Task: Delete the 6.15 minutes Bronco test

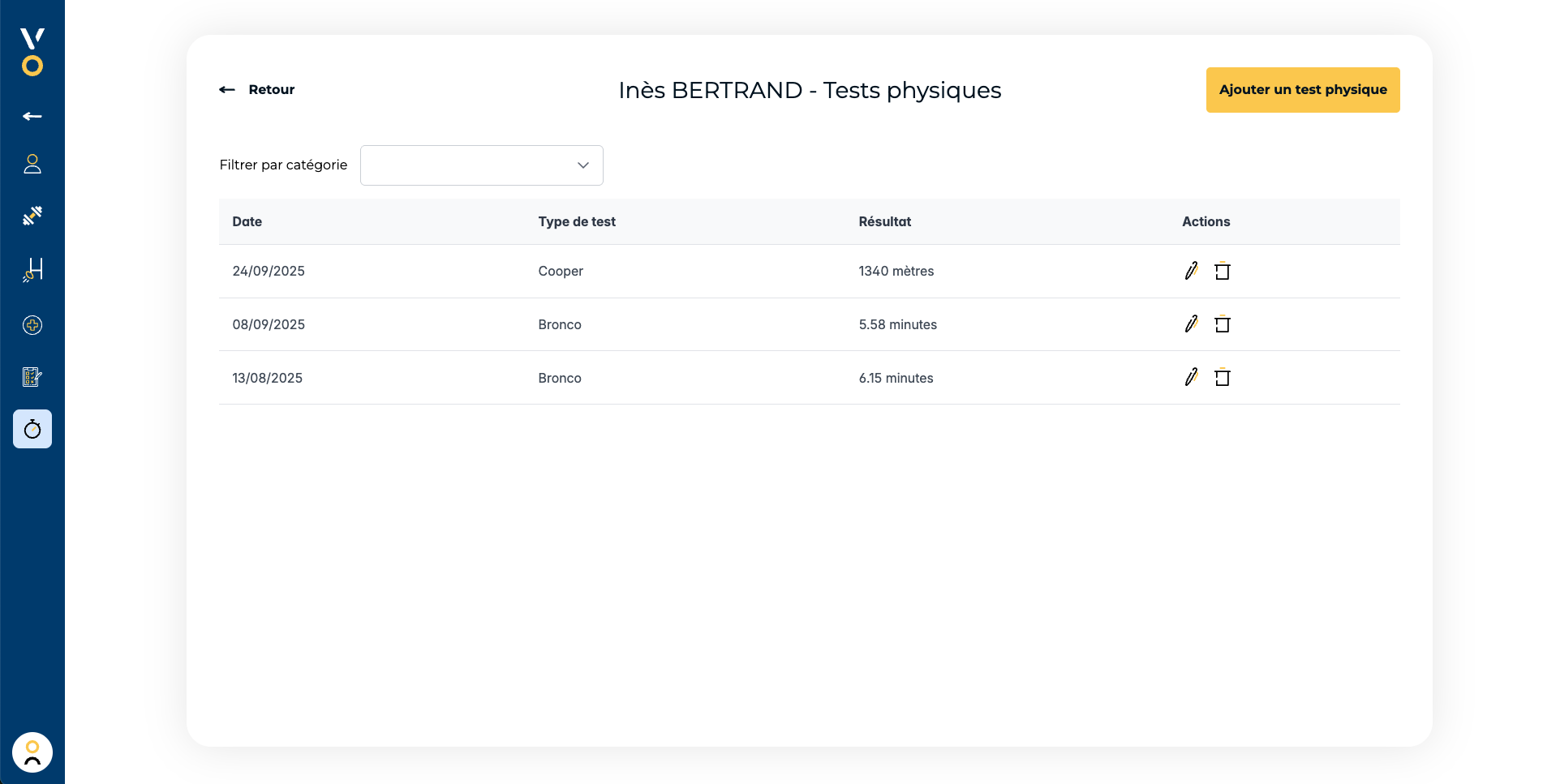Action: coord(1222,377)
